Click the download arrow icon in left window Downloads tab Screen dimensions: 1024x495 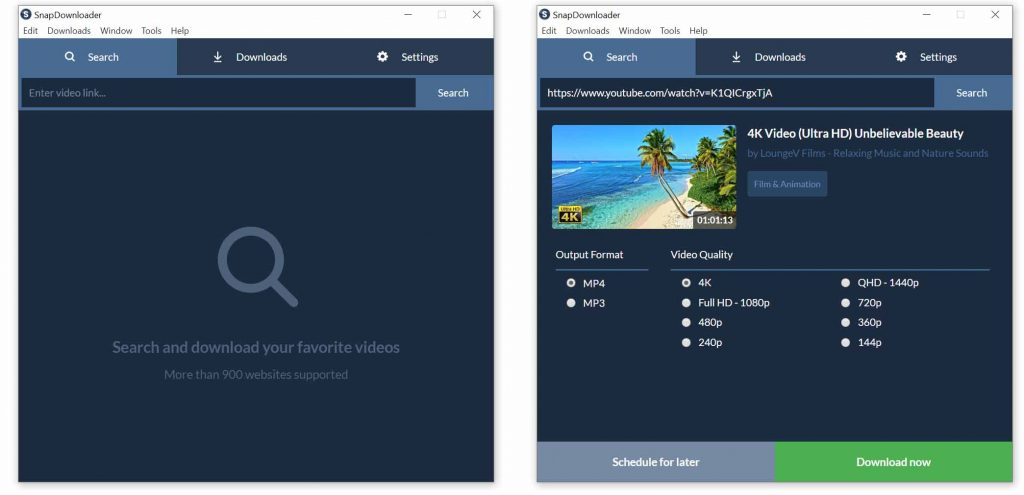[x=217, y=57]
